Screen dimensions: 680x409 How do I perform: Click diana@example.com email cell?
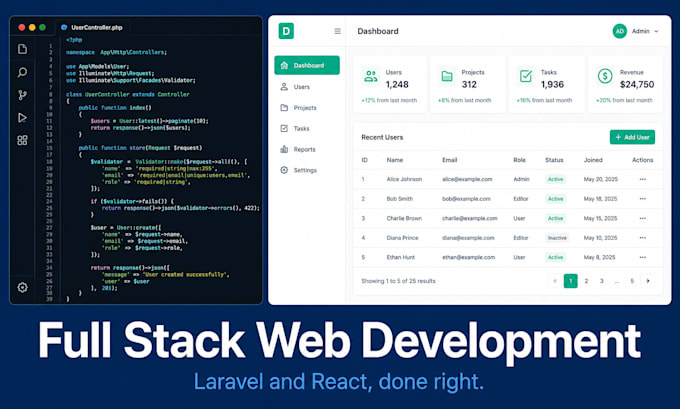tap(468, 238)
